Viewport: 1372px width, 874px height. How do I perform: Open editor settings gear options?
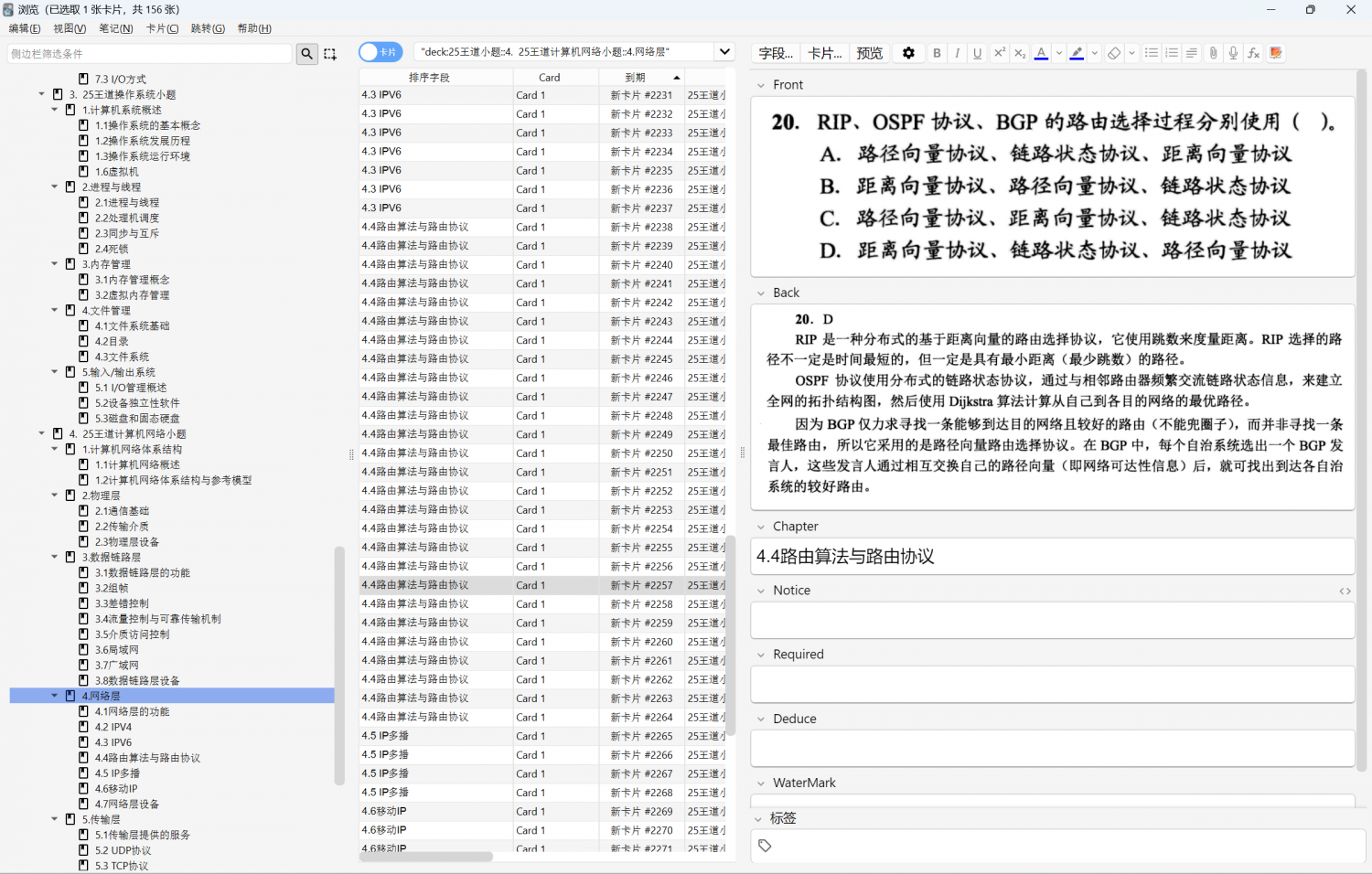(908, 53)
